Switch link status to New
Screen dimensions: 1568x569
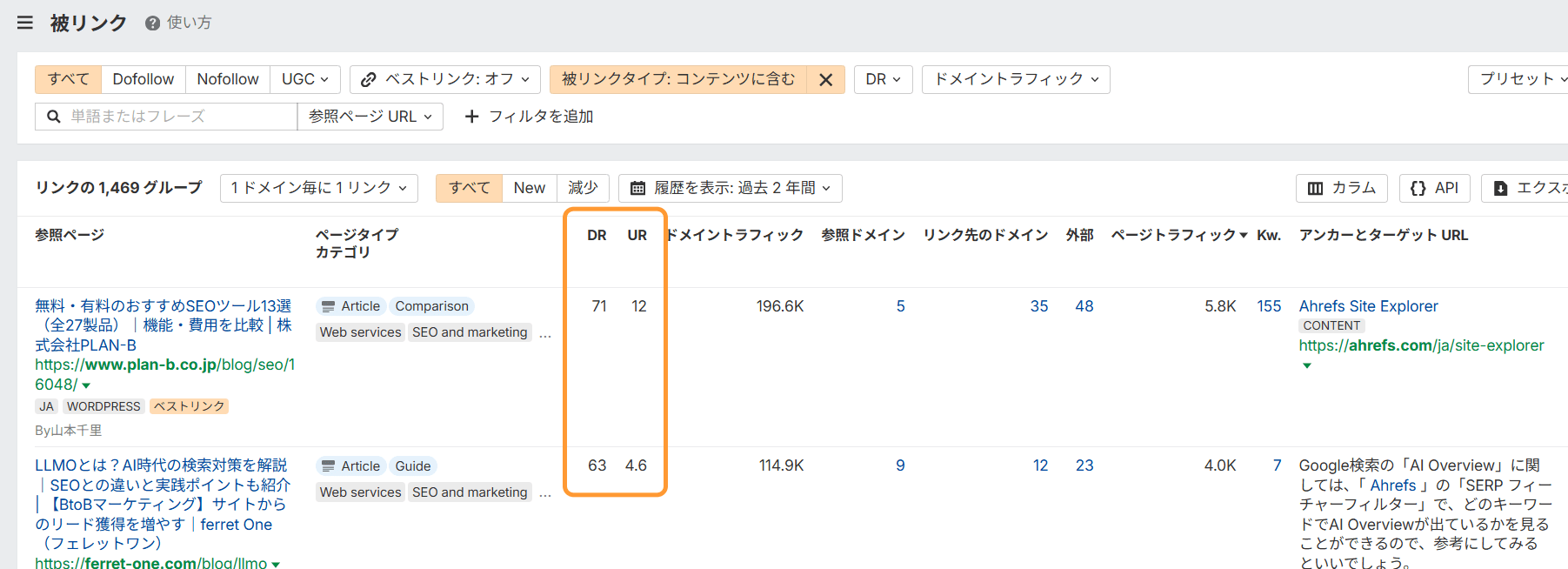tap(529, 188)
